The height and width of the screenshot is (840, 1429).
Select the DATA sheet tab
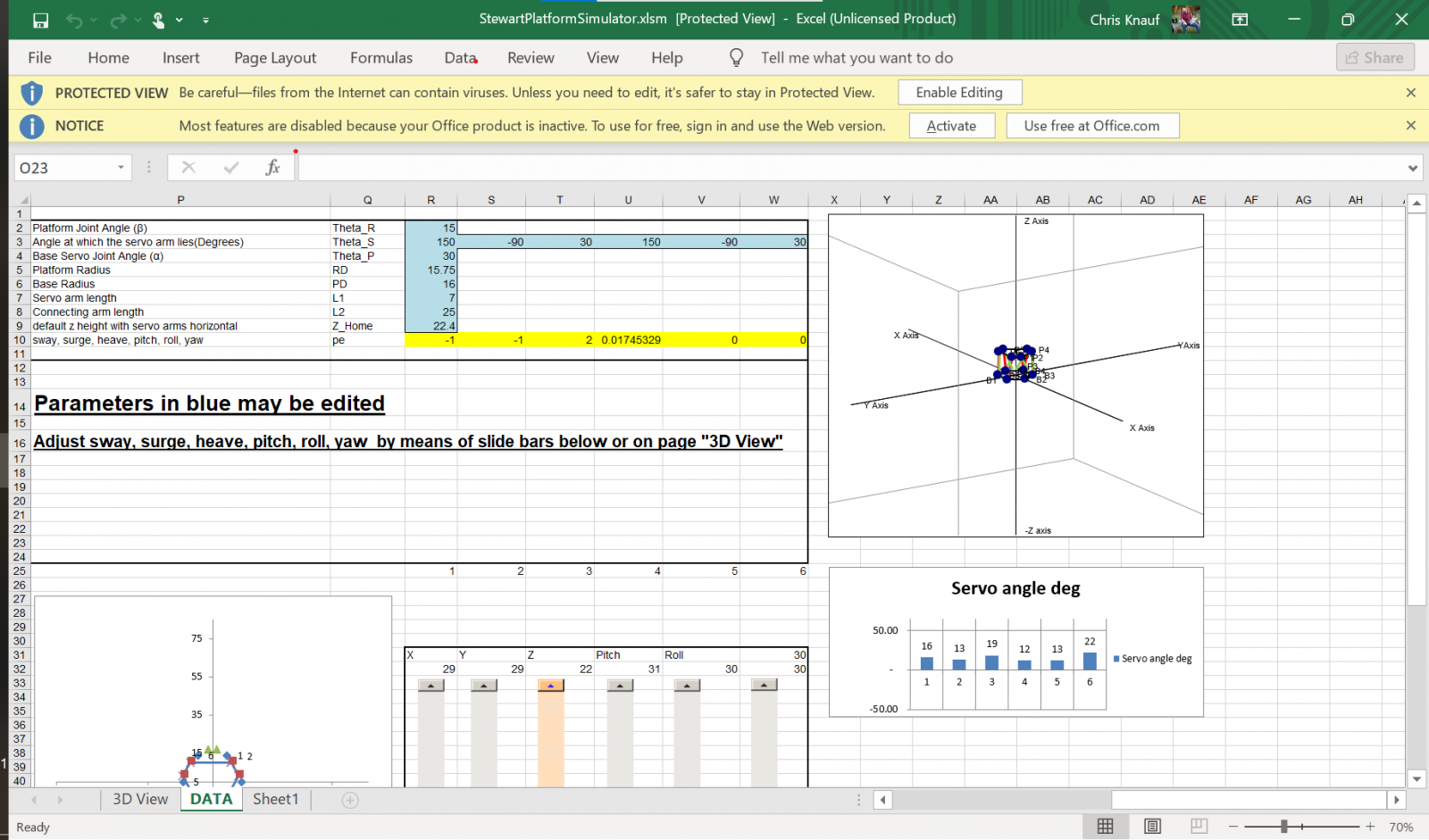(x=212, y=800)
